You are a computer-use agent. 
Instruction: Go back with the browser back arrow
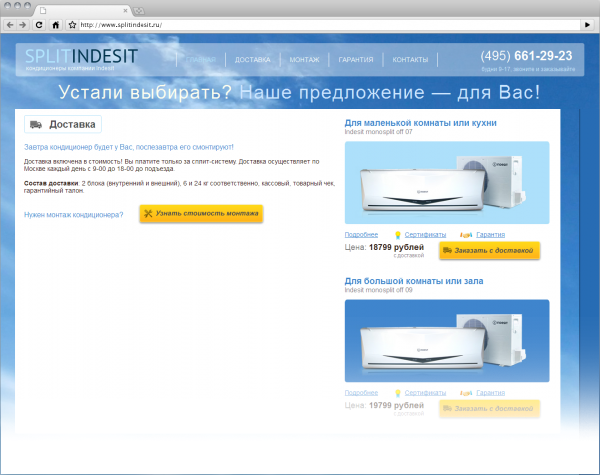pyautogui.click(x=10, y=25)
